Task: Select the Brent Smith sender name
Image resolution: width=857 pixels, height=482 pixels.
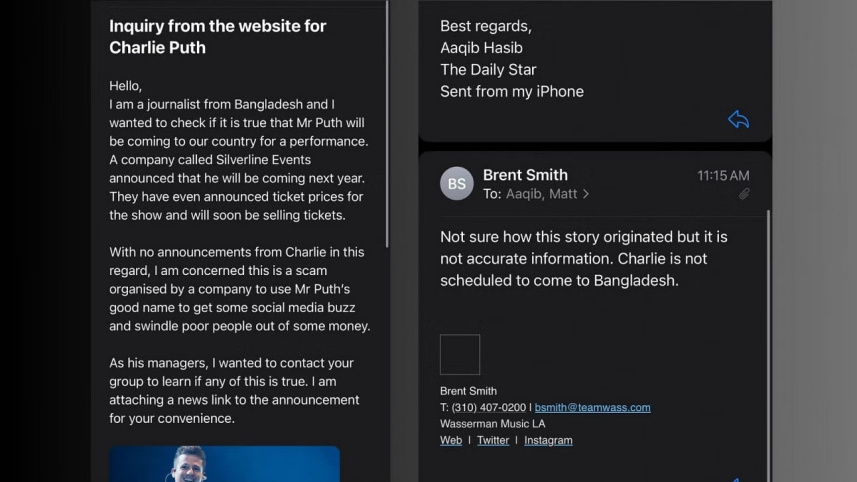Action: (x=525, y=175)
